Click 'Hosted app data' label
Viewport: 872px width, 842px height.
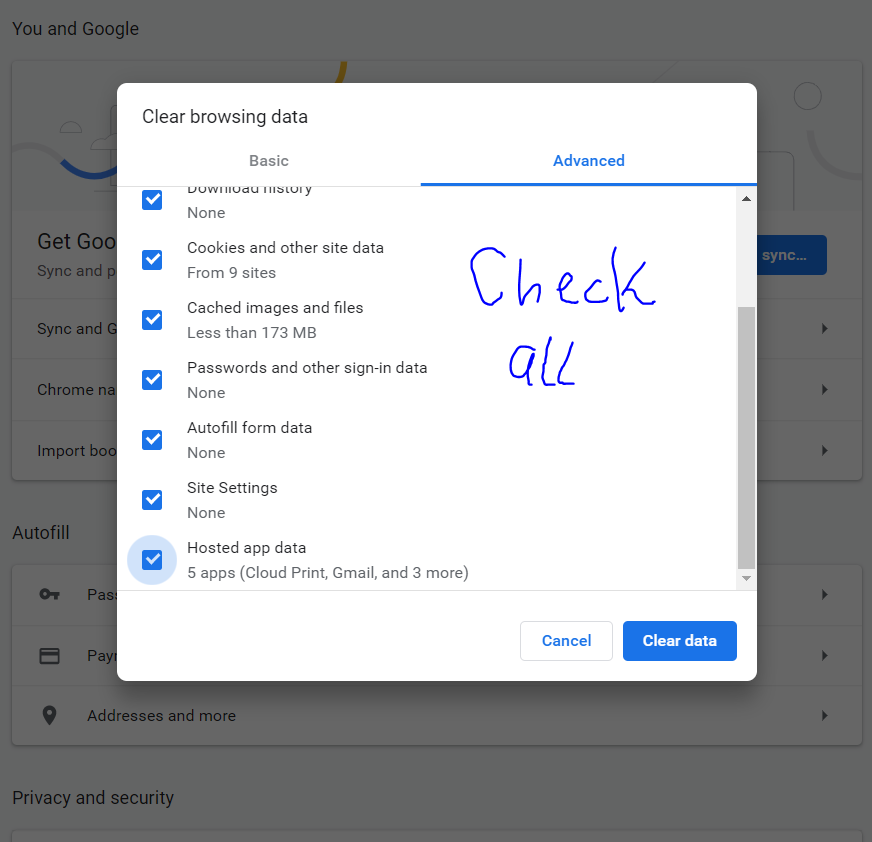click(246, 548)
